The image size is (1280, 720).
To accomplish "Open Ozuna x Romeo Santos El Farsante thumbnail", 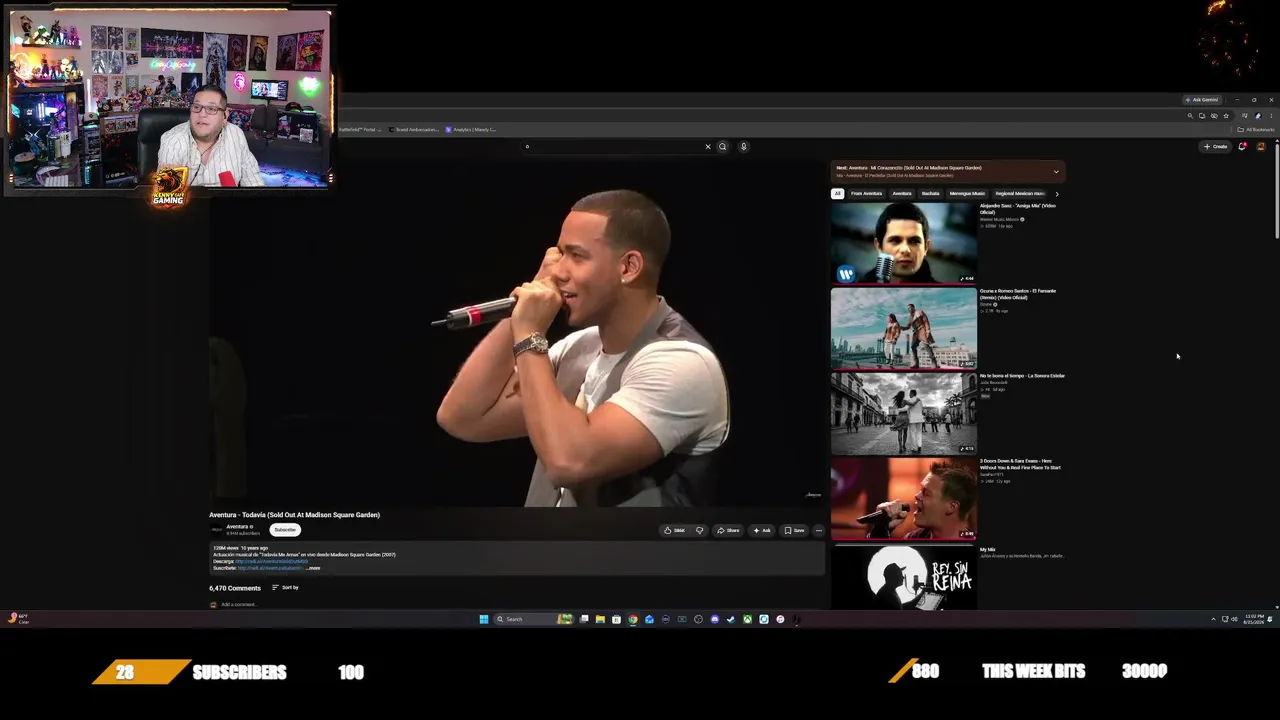I will click(903, 328).
